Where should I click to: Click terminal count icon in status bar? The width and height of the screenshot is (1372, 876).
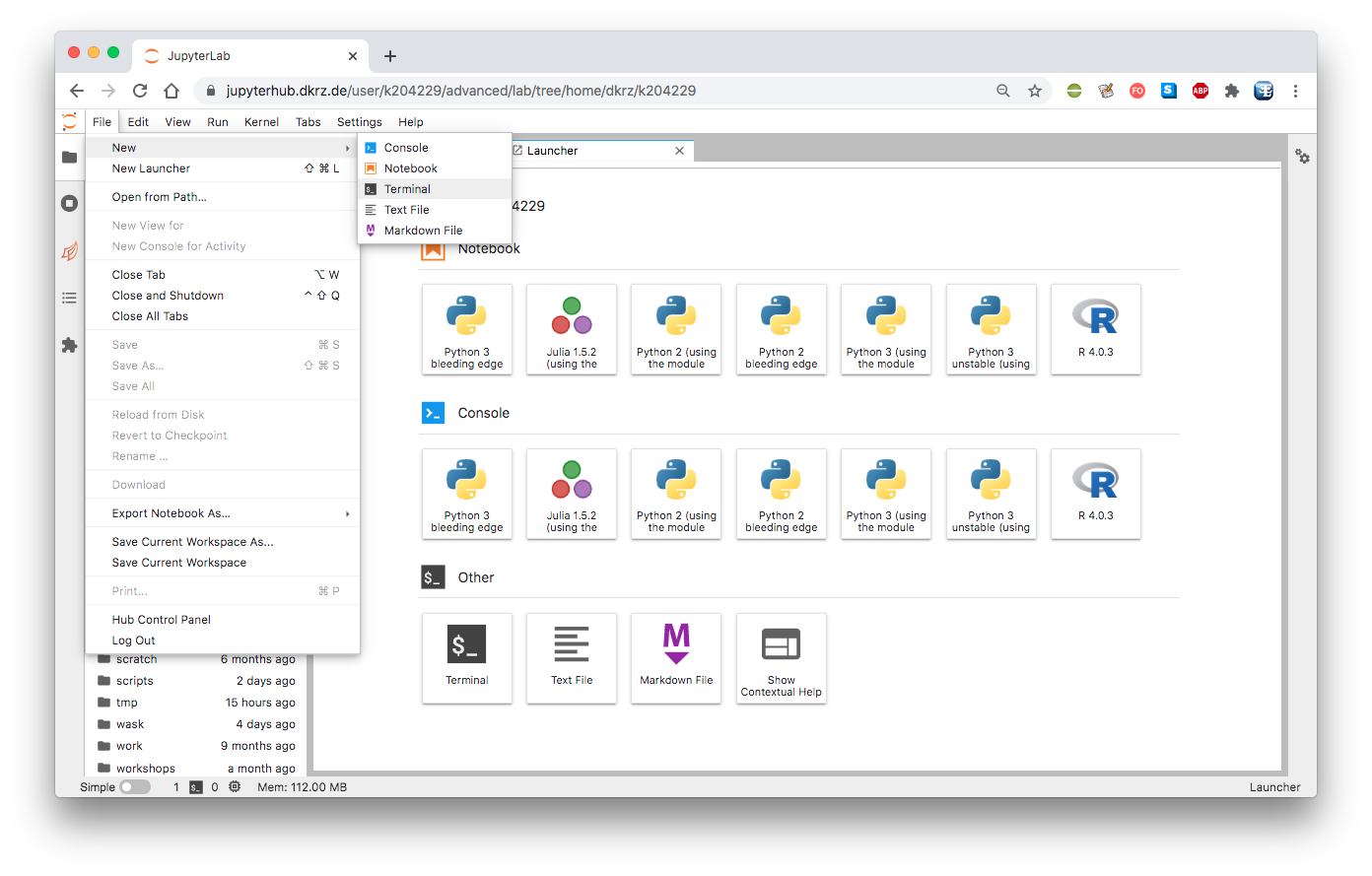pos(196,787)
